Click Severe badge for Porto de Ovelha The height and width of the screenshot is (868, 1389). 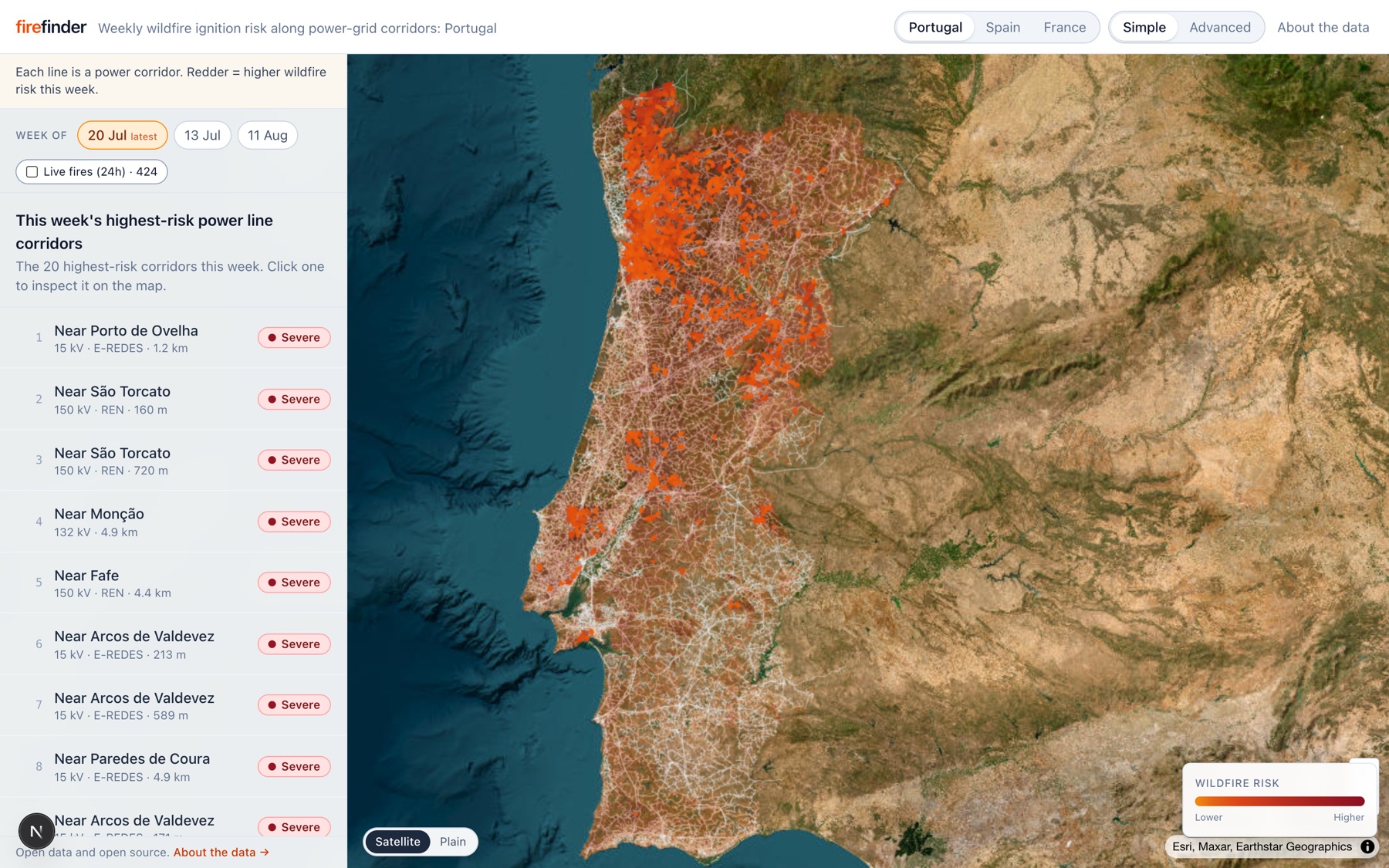(x=294, y=337)
